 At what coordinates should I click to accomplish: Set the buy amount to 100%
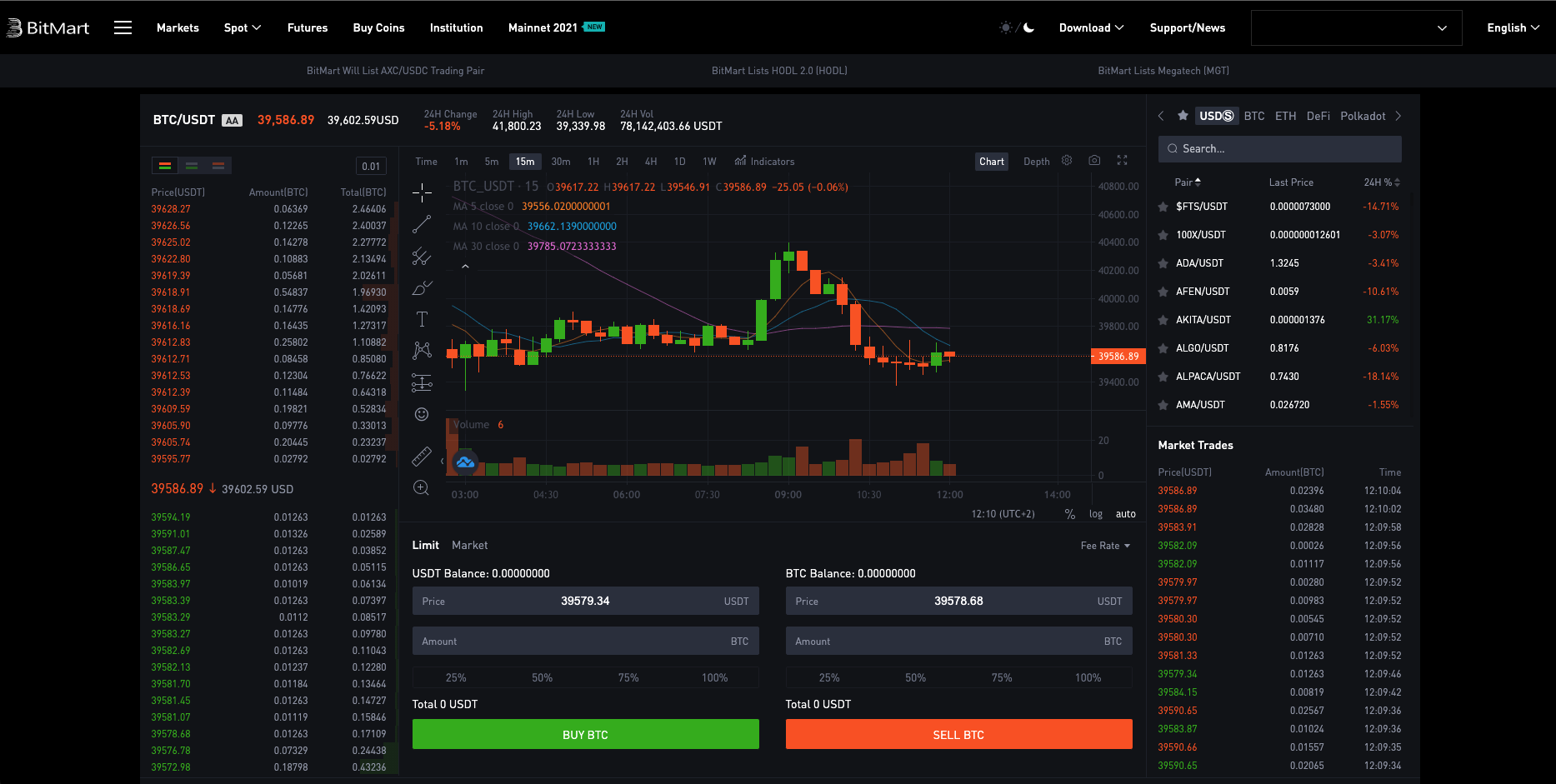[714, 677]
